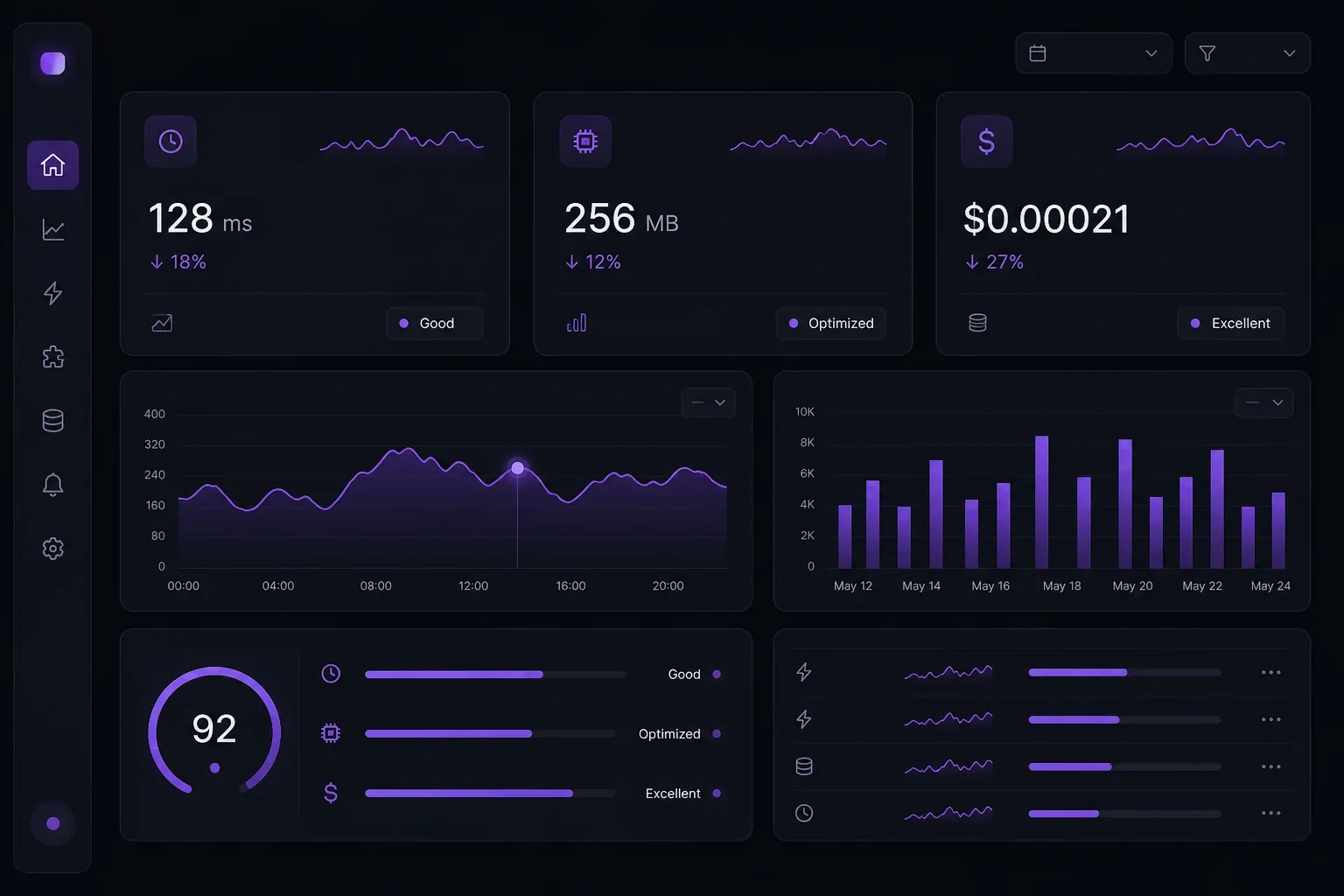Select the lightning bolt sidebar icon
Screen dimensions: 1344x896
pos(52,293)
